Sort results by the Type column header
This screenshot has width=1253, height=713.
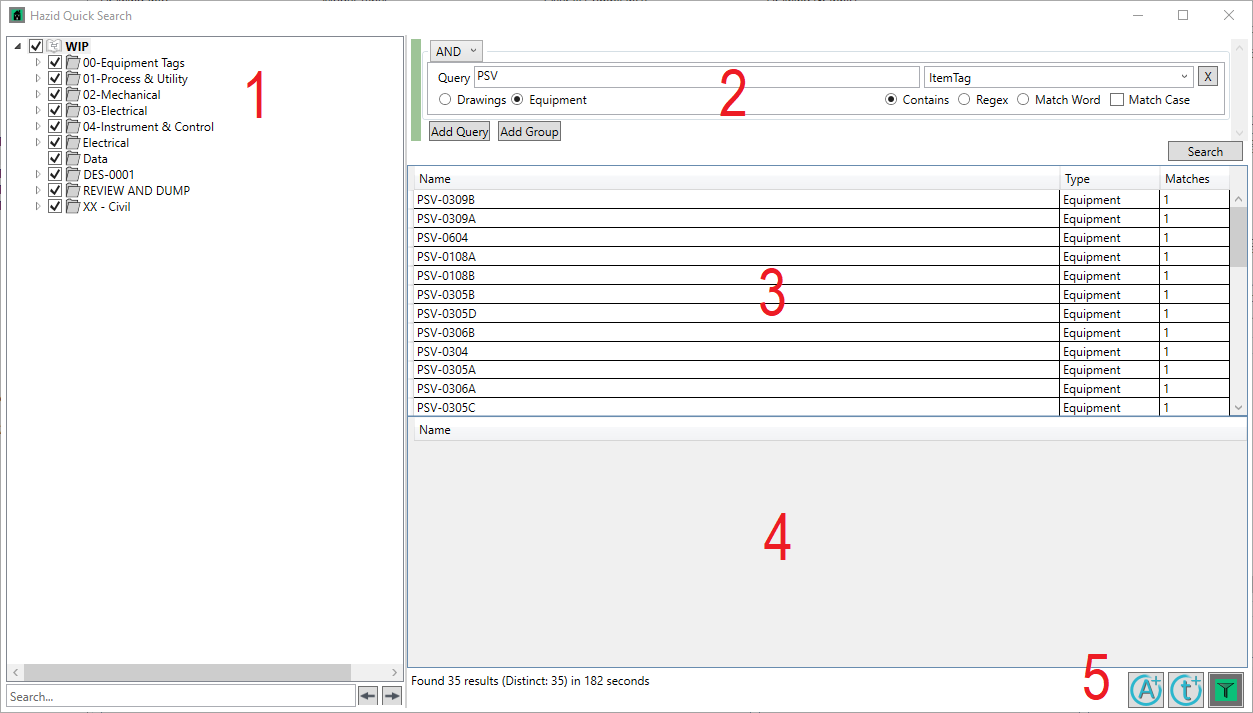point(1108,179)
